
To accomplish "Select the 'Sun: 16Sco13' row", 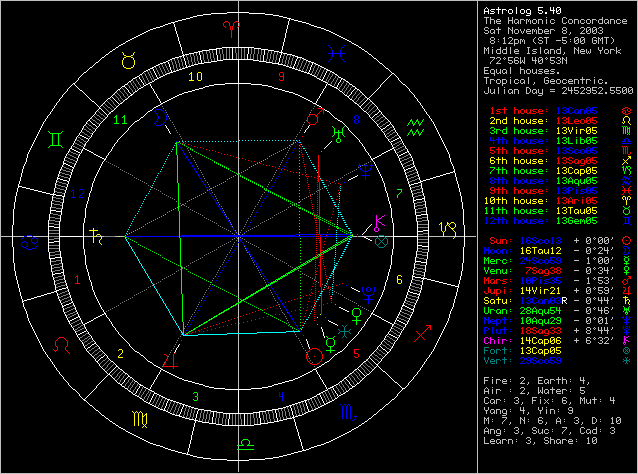I will [560, 241].
